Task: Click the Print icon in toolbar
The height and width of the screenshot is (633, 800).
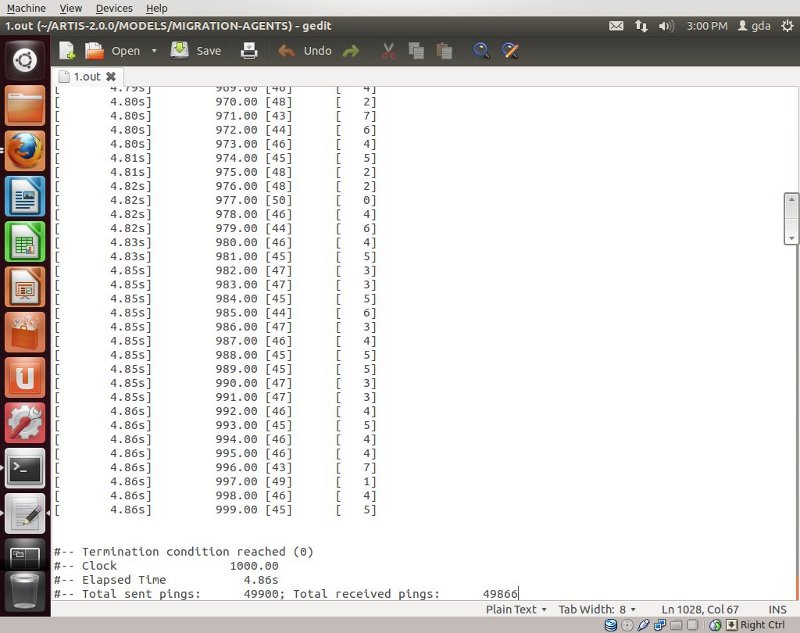Action: [248, 51]
